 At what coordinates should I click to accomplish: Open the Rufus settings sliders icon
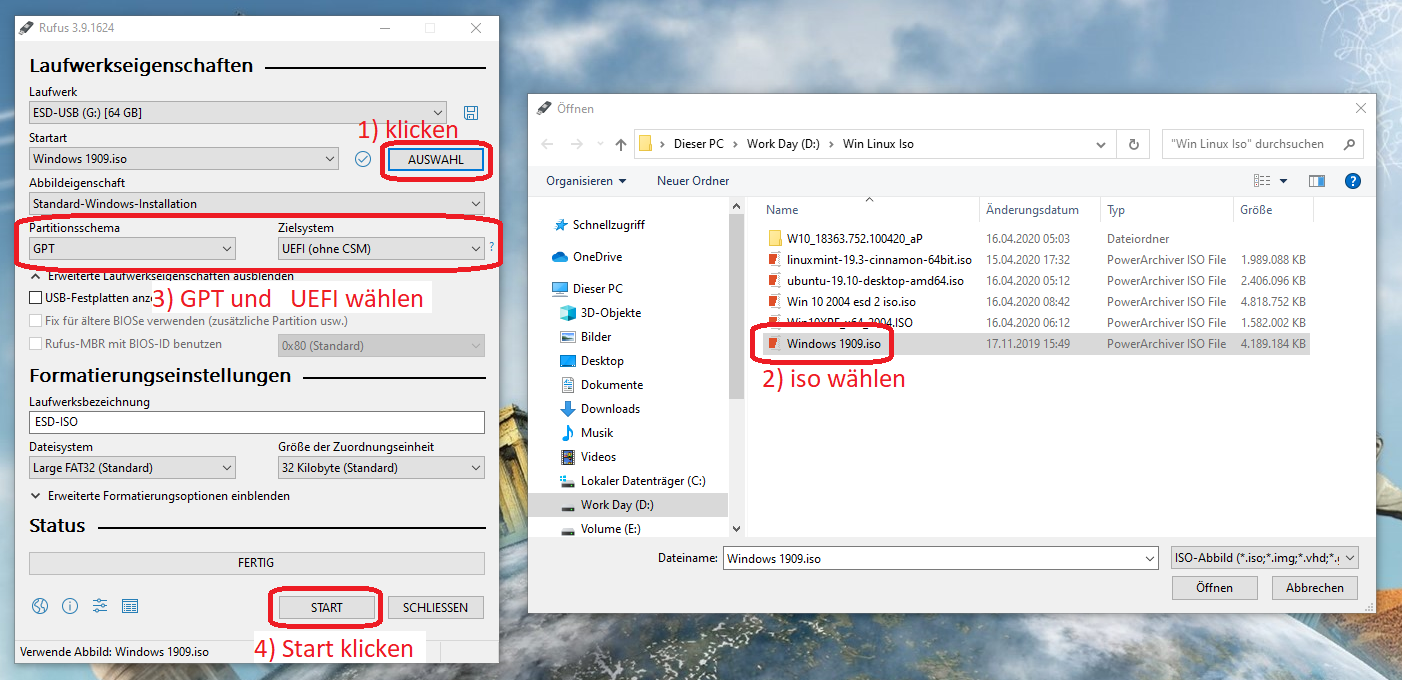pyautogui.click(x=100, y=606)
